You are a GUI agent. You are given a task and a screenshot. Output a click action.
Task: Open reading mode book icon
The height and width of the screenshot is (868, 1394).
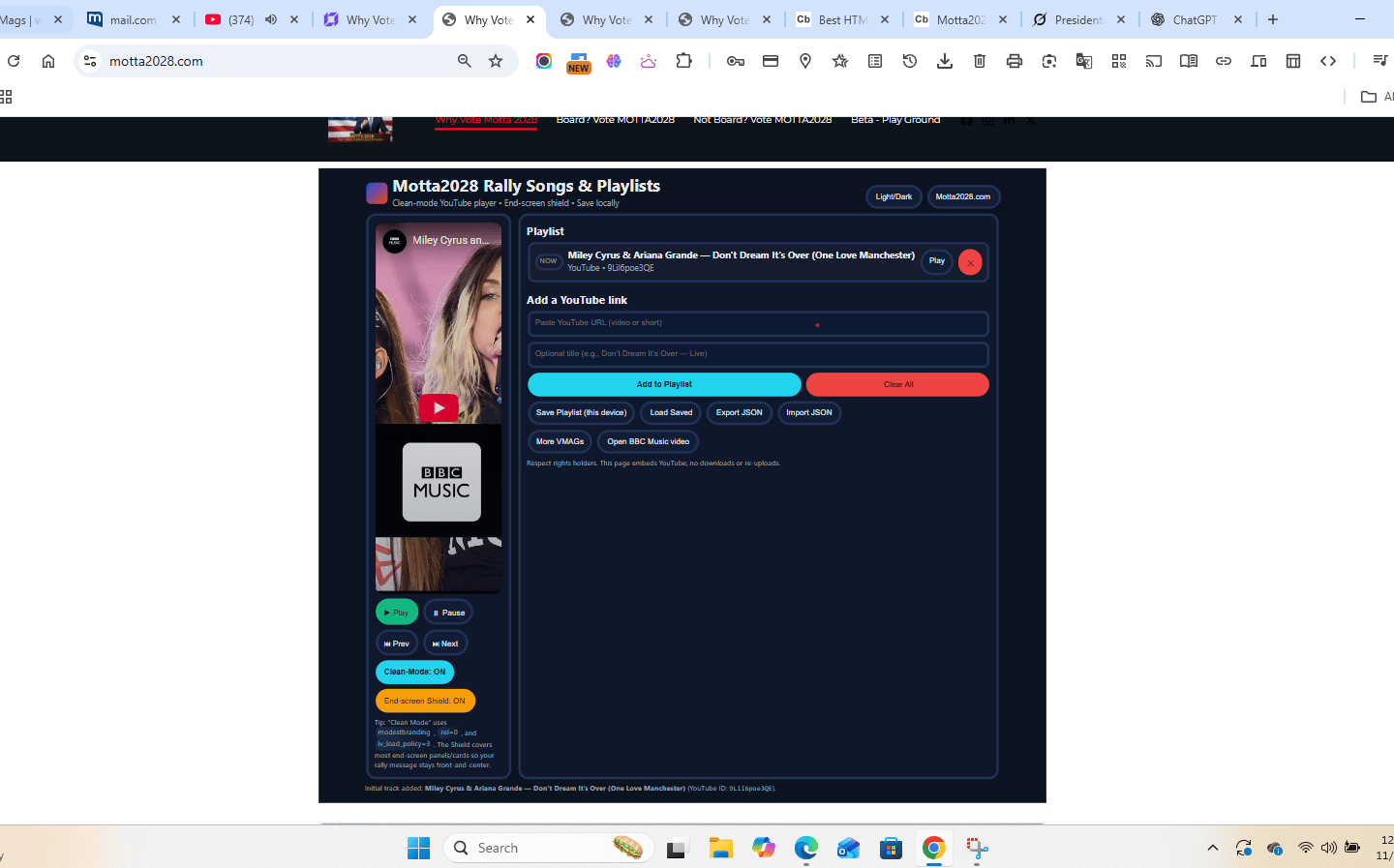(1189, 61)
